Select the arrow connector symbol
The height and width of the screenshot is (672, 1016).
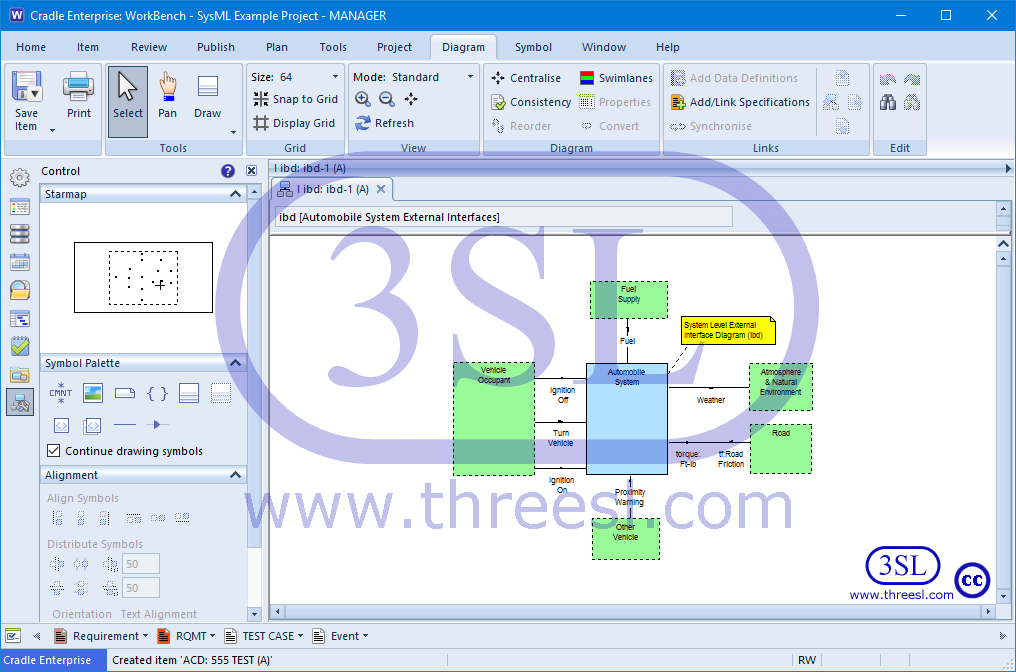(157, 424)
